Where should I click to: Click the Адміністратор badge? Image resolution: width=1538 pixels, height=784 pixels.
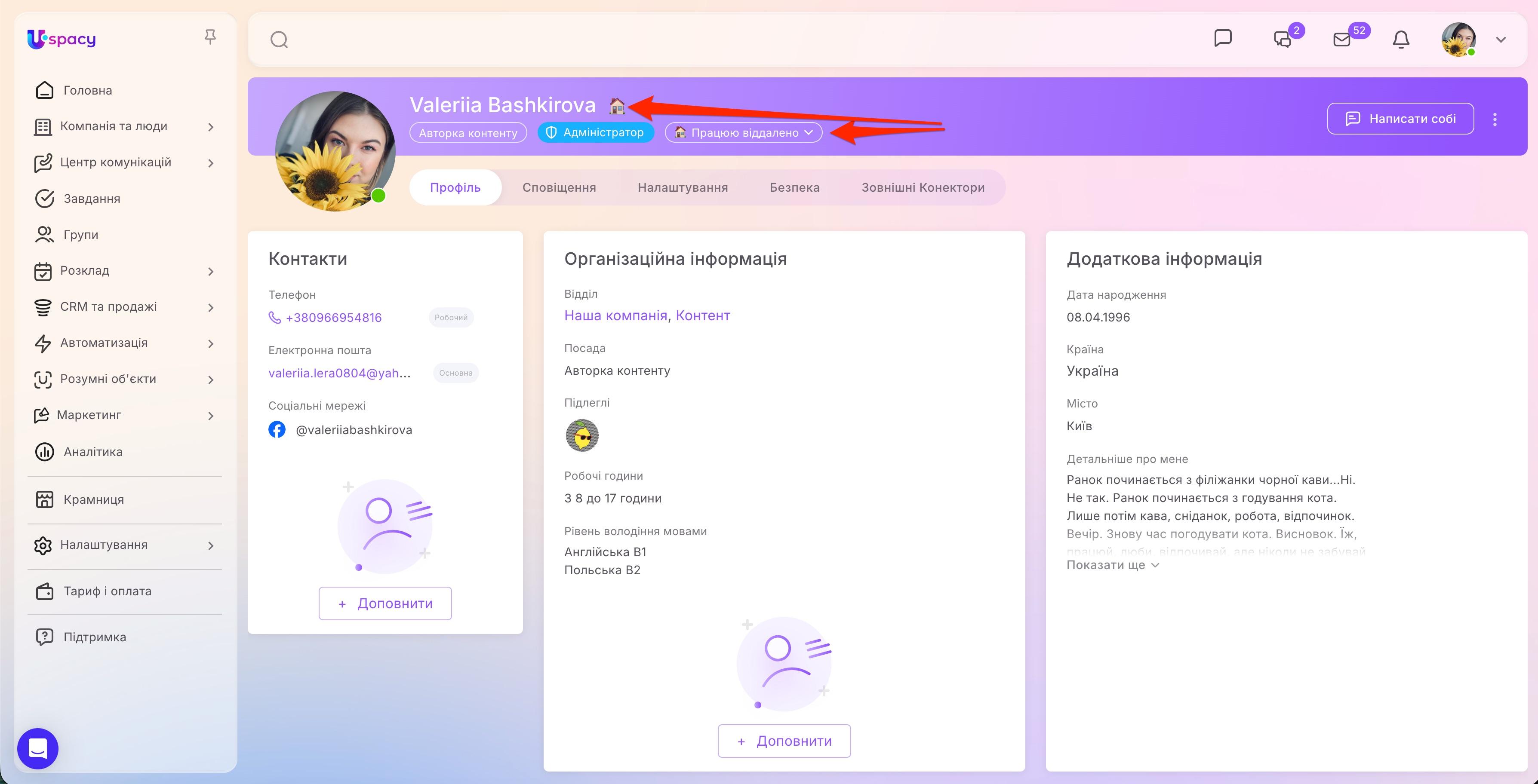click(x=595, y=132)
